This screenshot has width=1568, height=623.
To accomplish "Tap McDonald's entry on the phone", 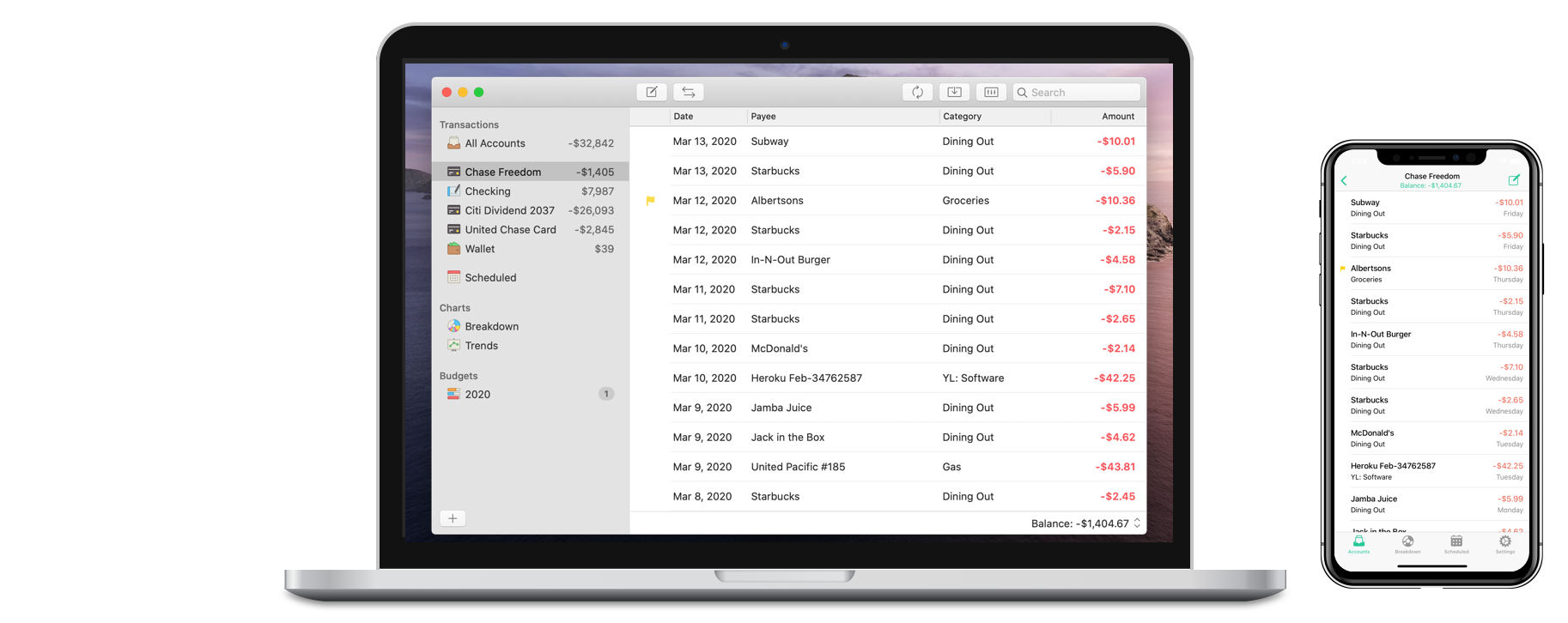I will (x=1432, y=439).
